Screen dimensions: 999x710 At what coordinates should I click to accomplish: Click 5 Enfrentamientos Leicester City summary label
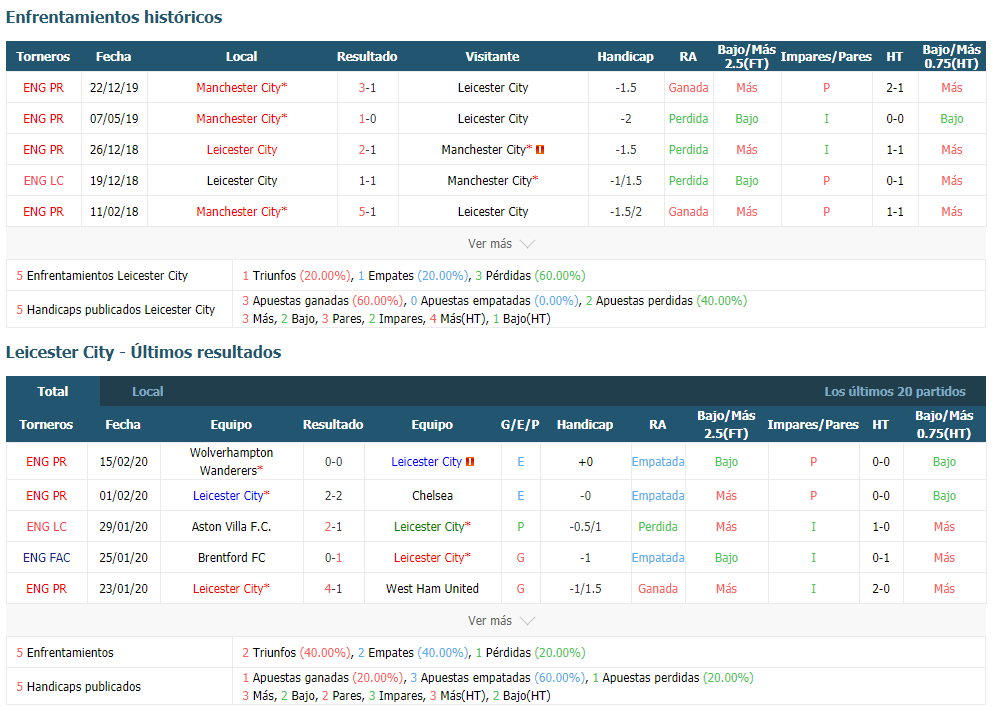pyautogui.click(x=102, y=276)
